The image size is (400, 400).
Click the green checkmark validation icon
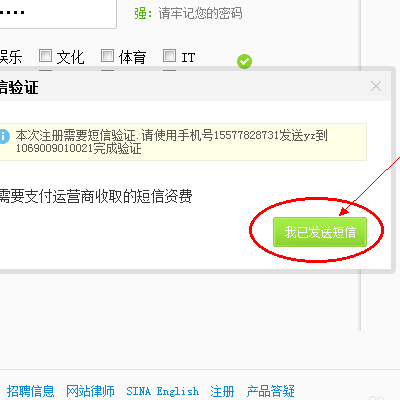click(x=244, y=61)
